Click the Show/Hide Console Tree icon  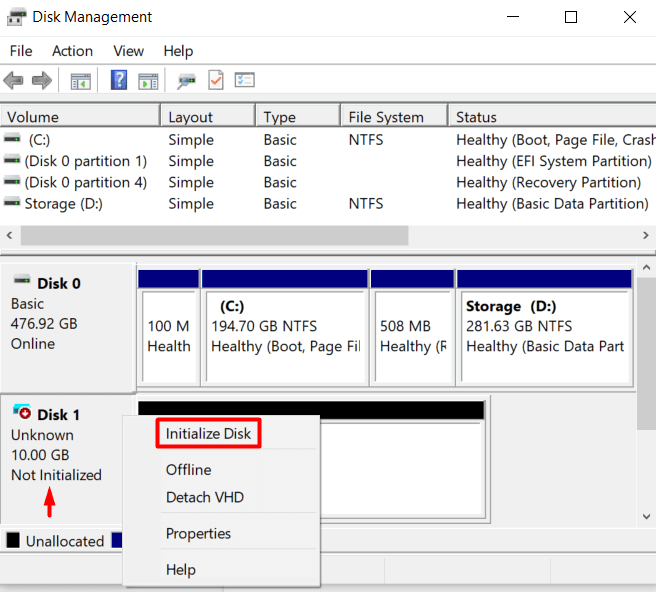pos(81,81)
